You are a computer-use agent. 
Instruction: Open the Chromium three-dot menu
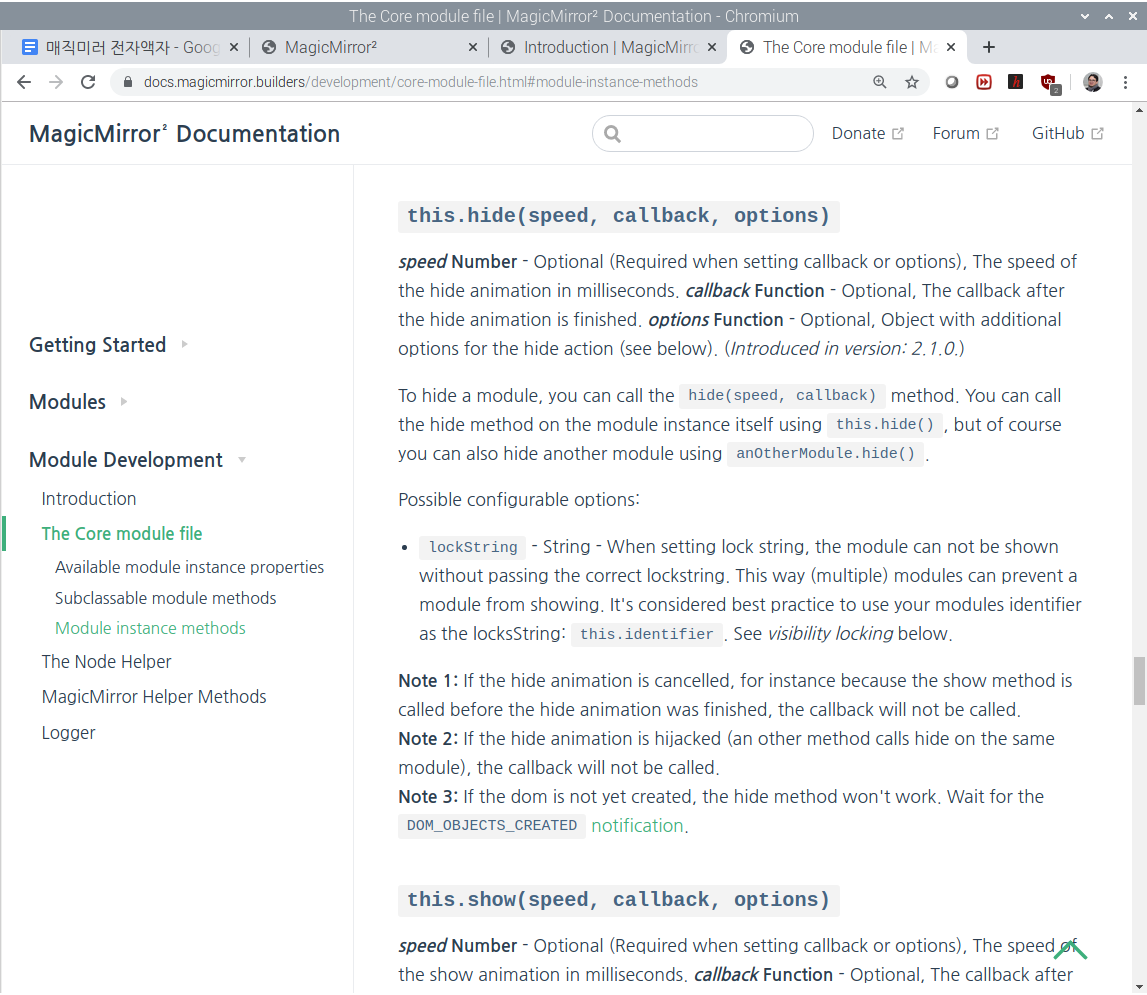pos(1125,82)
